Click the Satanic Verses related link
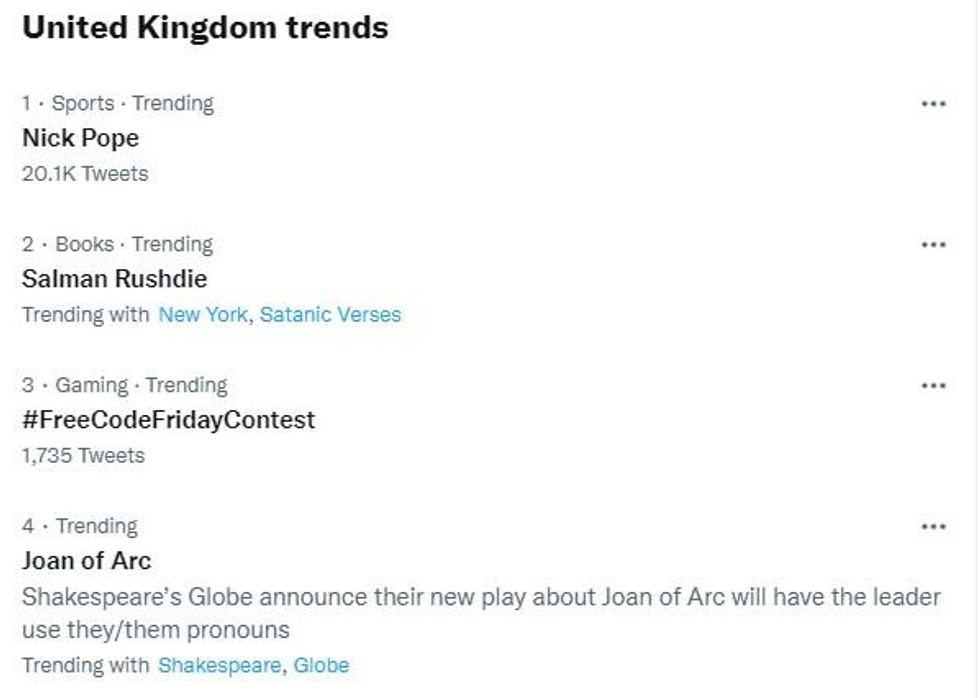This screenshot has width=980, height=698. point(330,315)
